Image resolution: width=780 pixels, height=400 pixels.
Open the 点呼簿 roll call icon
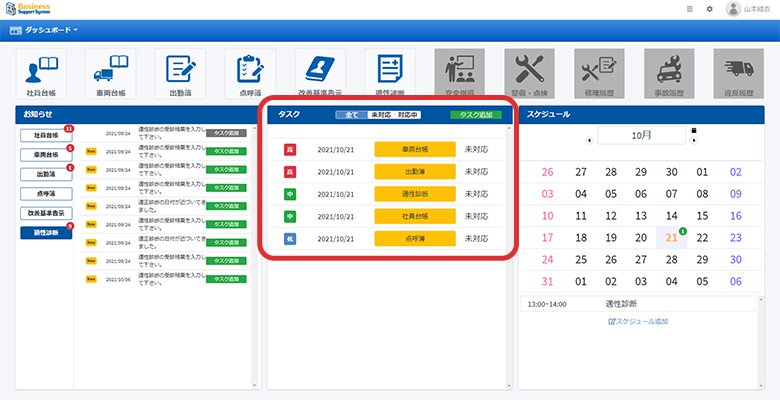pyautogui.click(x=250, y=72)
